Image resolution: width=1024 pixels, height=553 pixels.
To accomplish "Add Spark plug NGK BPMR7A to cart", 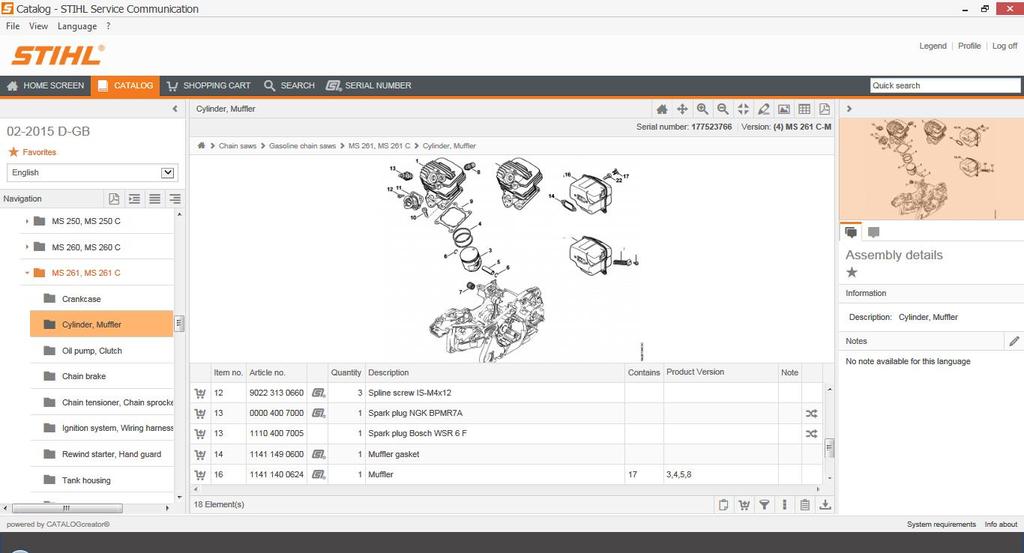I will coord(200,413).
